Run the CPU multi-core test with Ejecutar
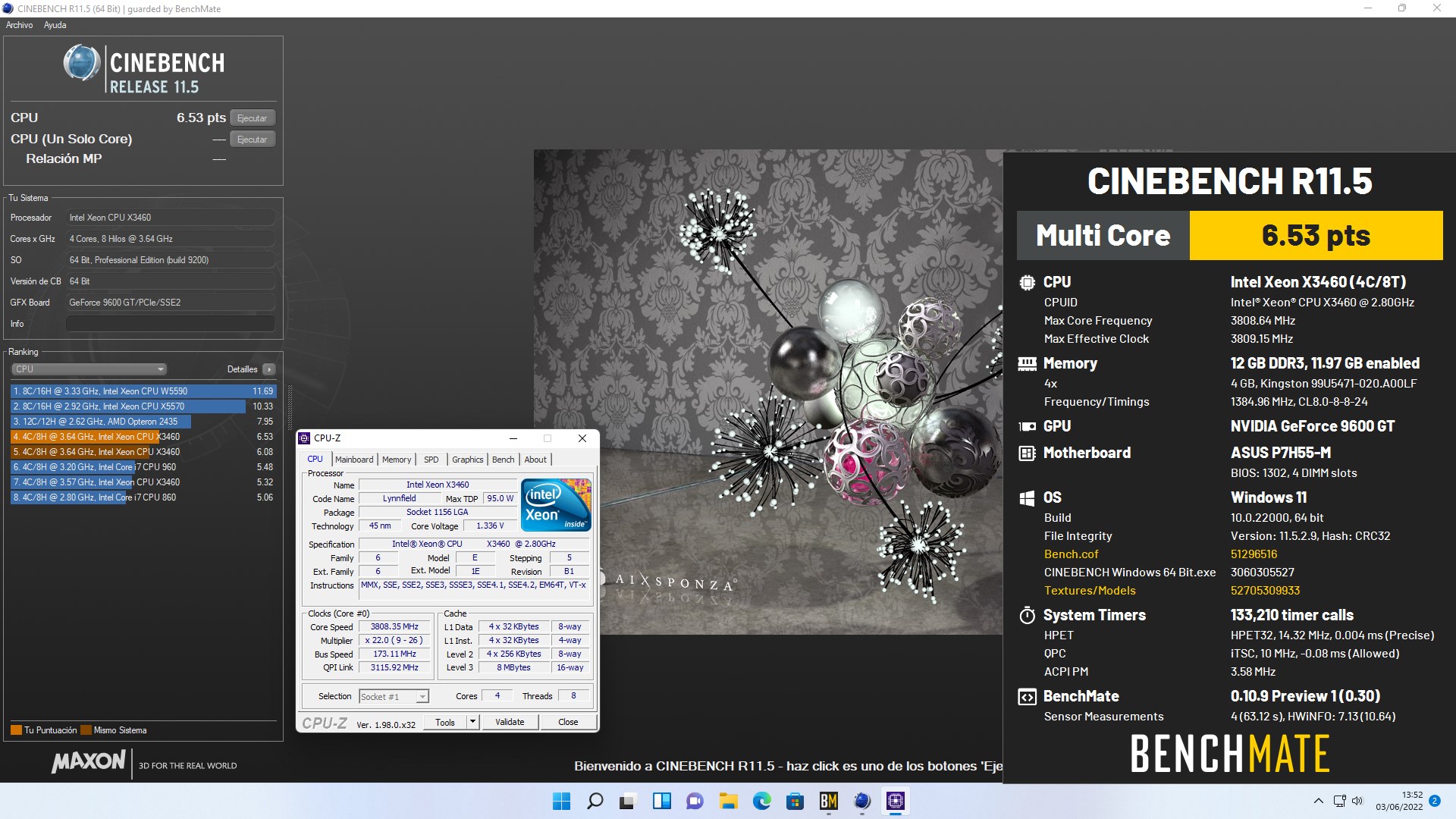 (x=253, y=118)
